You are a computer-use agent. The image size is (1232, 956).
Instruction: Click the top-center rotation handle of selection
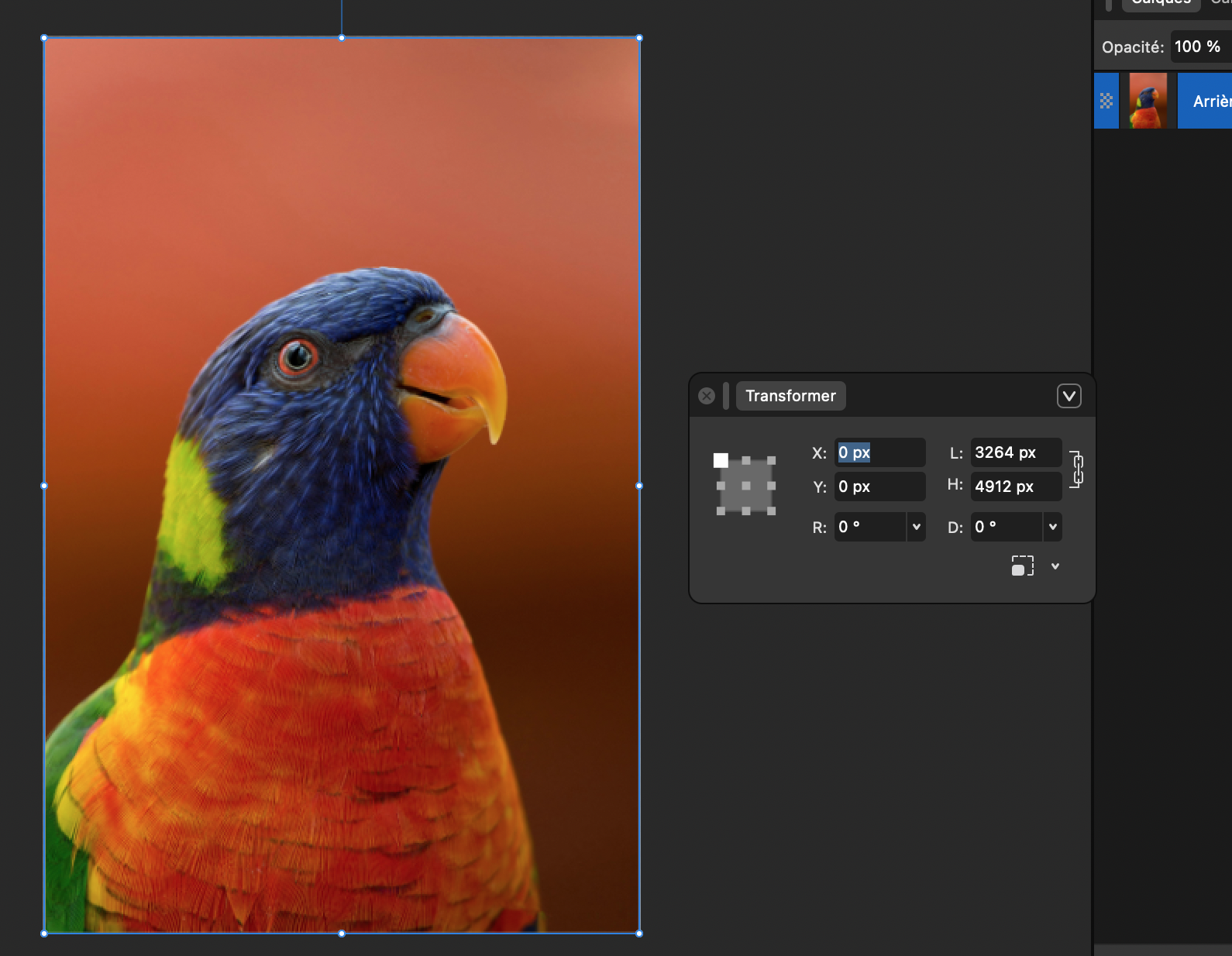point(342,38)
